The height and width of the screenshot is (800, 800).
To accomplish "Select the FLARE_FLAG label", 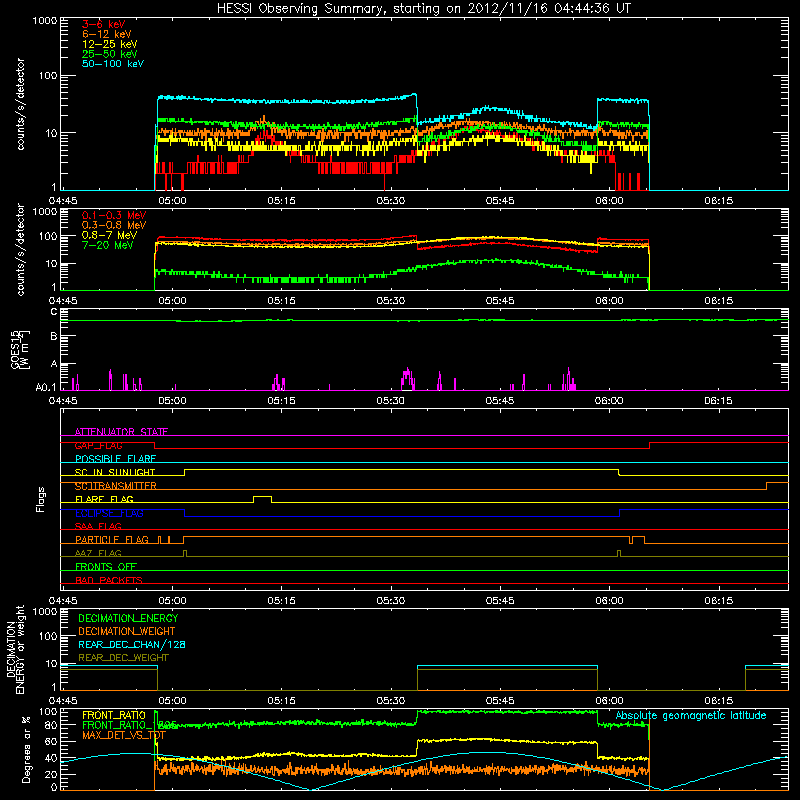I will [104, 499].
